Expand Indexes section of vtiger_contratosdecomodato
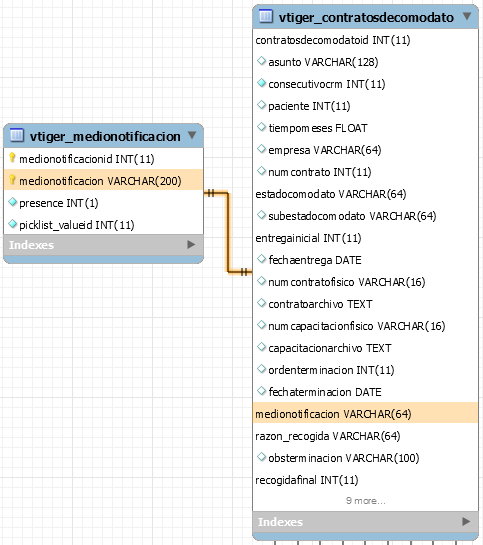Image resolution: width=483 pixels, height=545 pixels. [x=466, y=521]
